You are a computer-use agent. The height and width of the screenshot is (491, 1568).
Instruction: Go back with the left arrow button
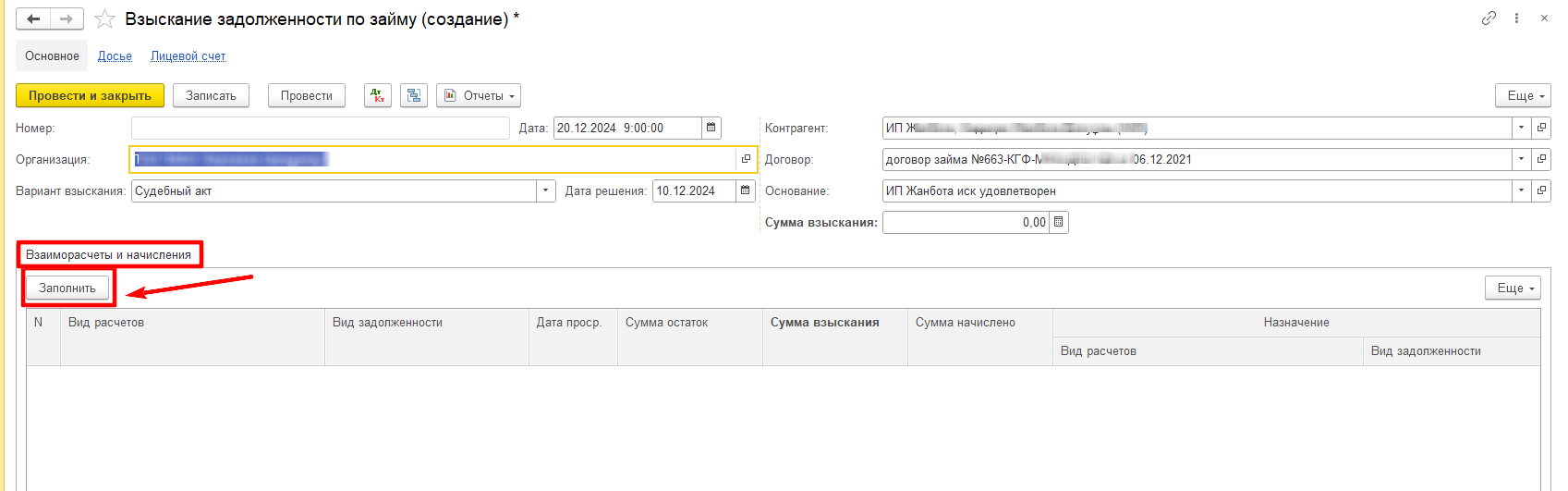33,18
